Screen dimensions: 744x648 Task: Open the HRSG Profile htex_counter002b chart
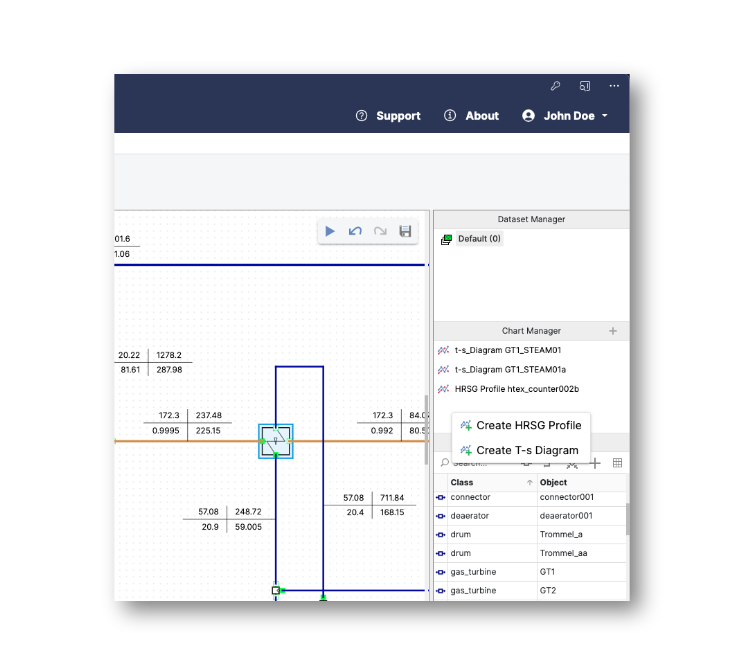[x=516, y=389]
